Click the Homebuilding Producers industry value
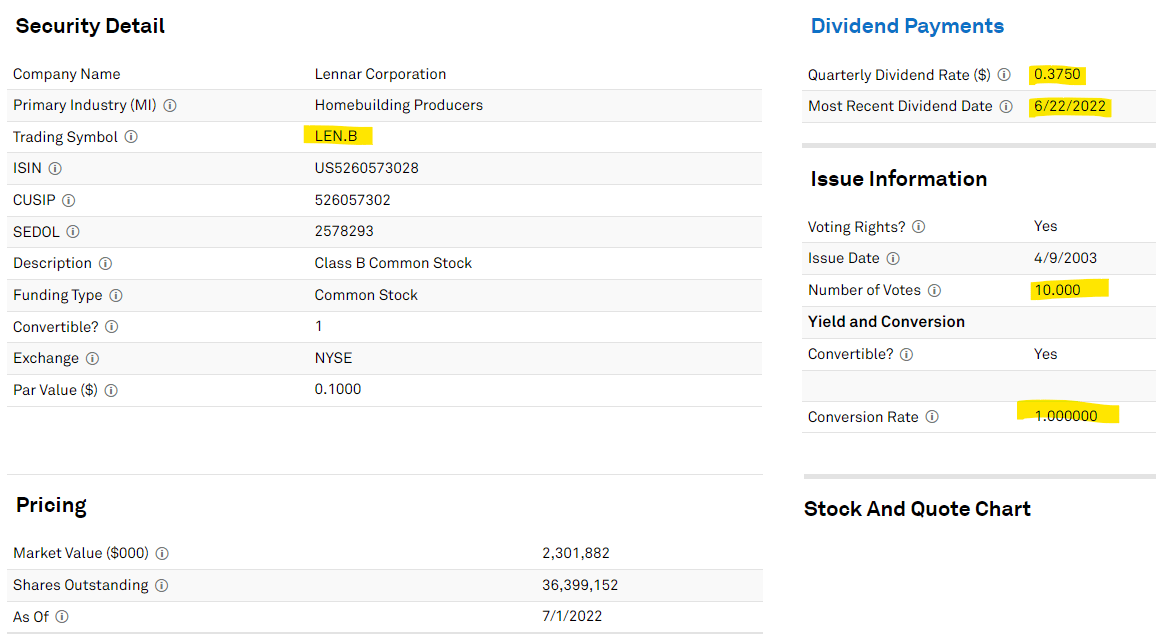 coord(399,105)
